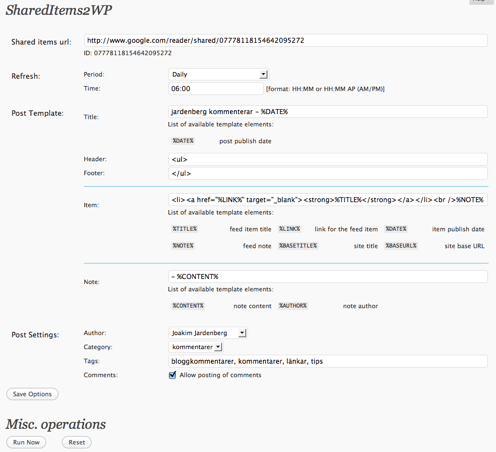Click the post template Title field
The height and width of the screenshot is (452, 496).
pos(328,112)
